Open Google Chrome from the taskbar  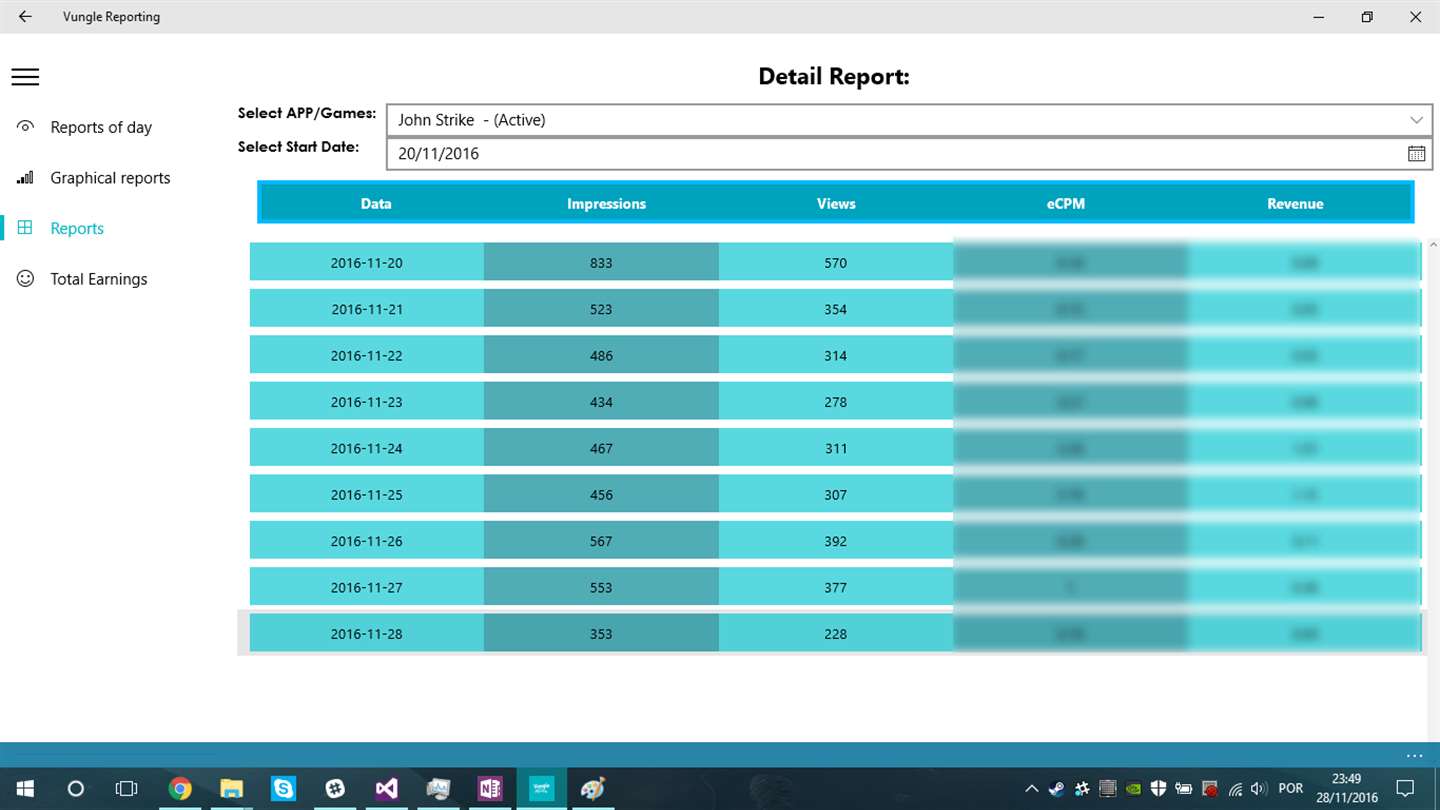[180, 789]
